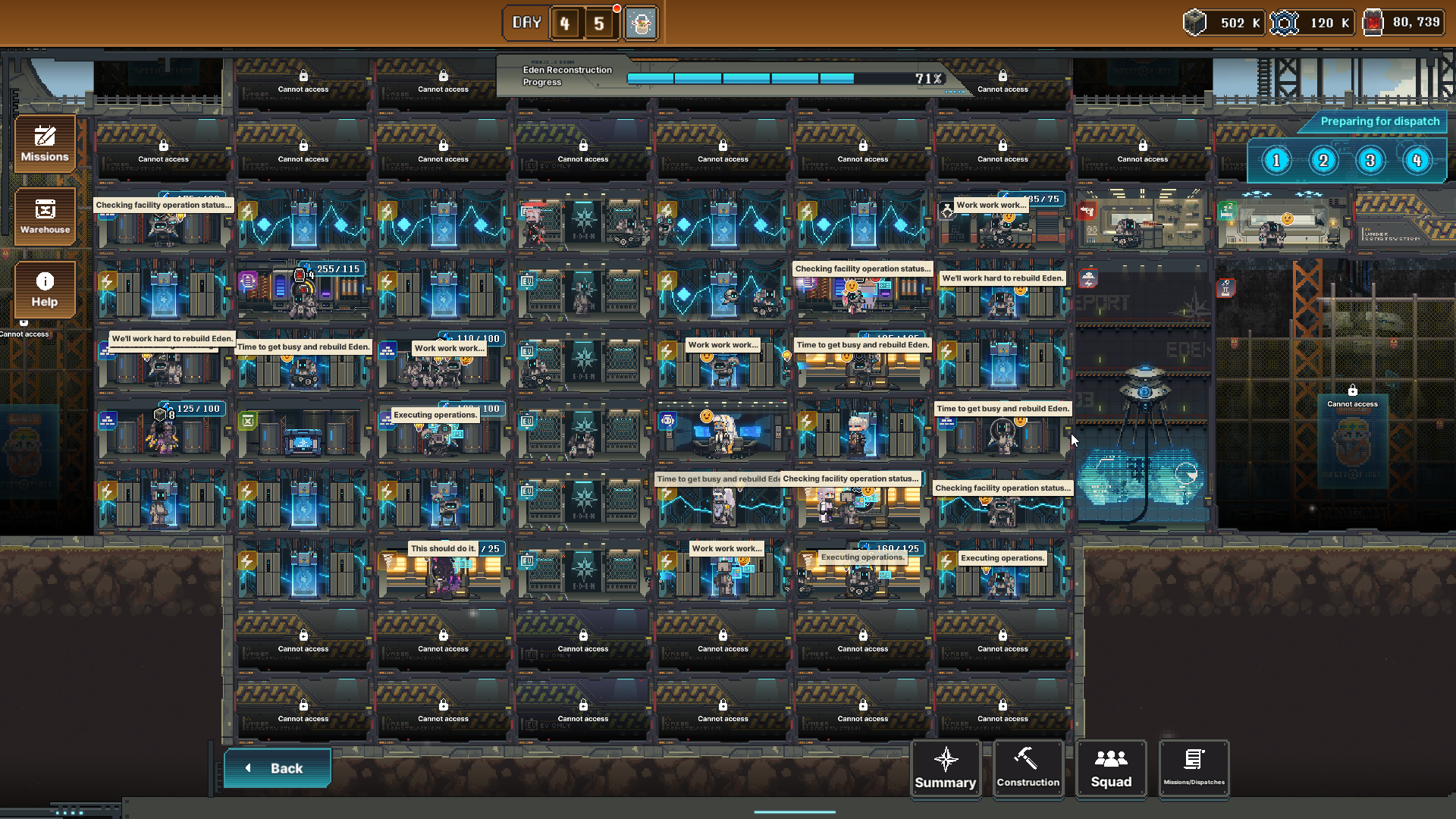Image resolution: width=1456 pixels, height=819 pixels.
Task: Open the Missions panel
Action: pyautogui.click(x=45, y=144)
